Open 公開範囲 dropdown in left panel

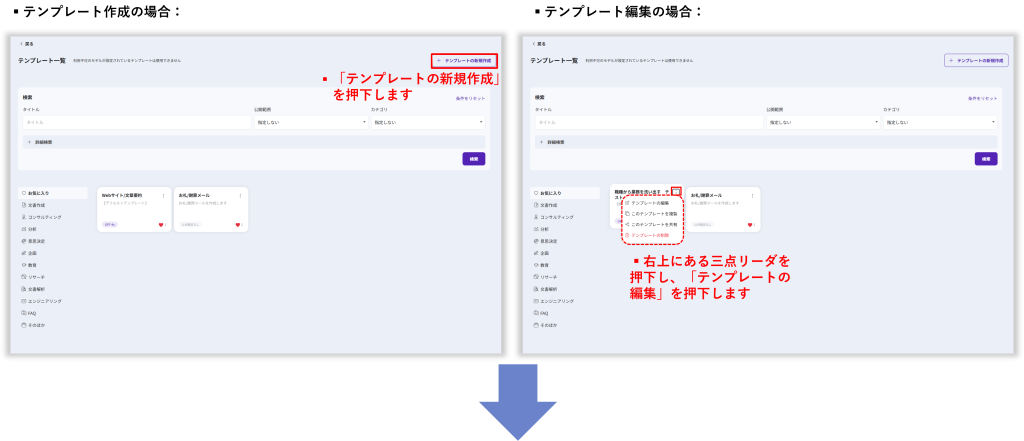(310, 122)
